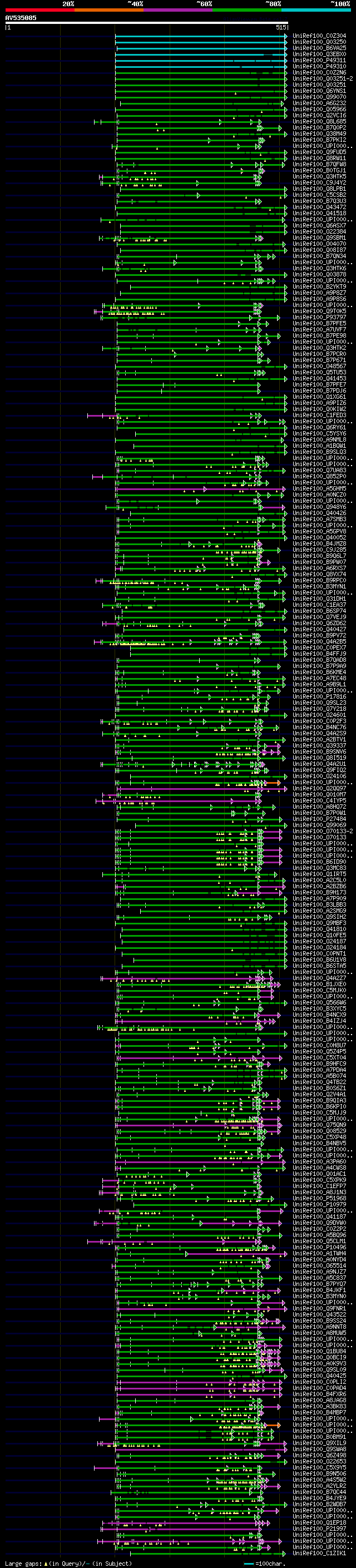
Task: Open hit UniRef100_Q40426
Action: pyautogui.click(x=319, y=513)
